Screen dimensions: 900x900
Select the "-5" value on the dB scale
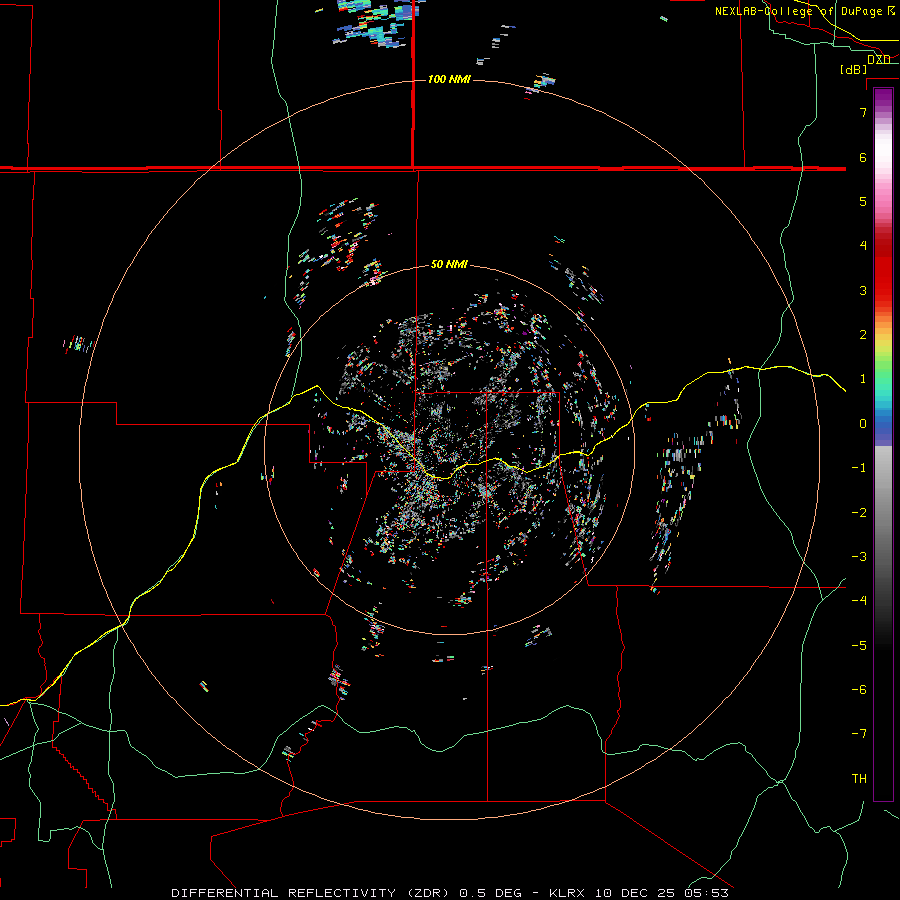tap(859, 646)
